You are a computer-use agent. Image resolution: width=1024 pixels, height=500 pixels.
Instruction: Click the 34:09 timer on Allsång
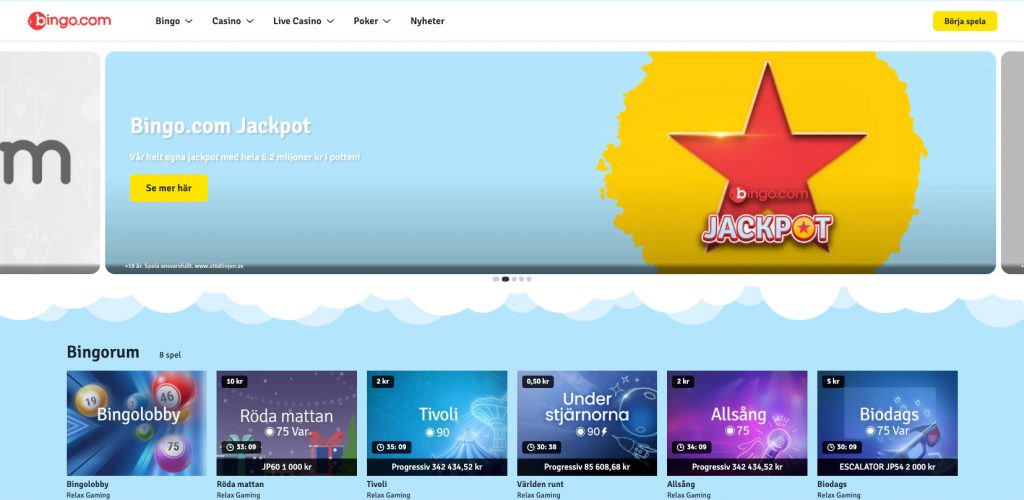pyautogui.click(x=691, y=448)
